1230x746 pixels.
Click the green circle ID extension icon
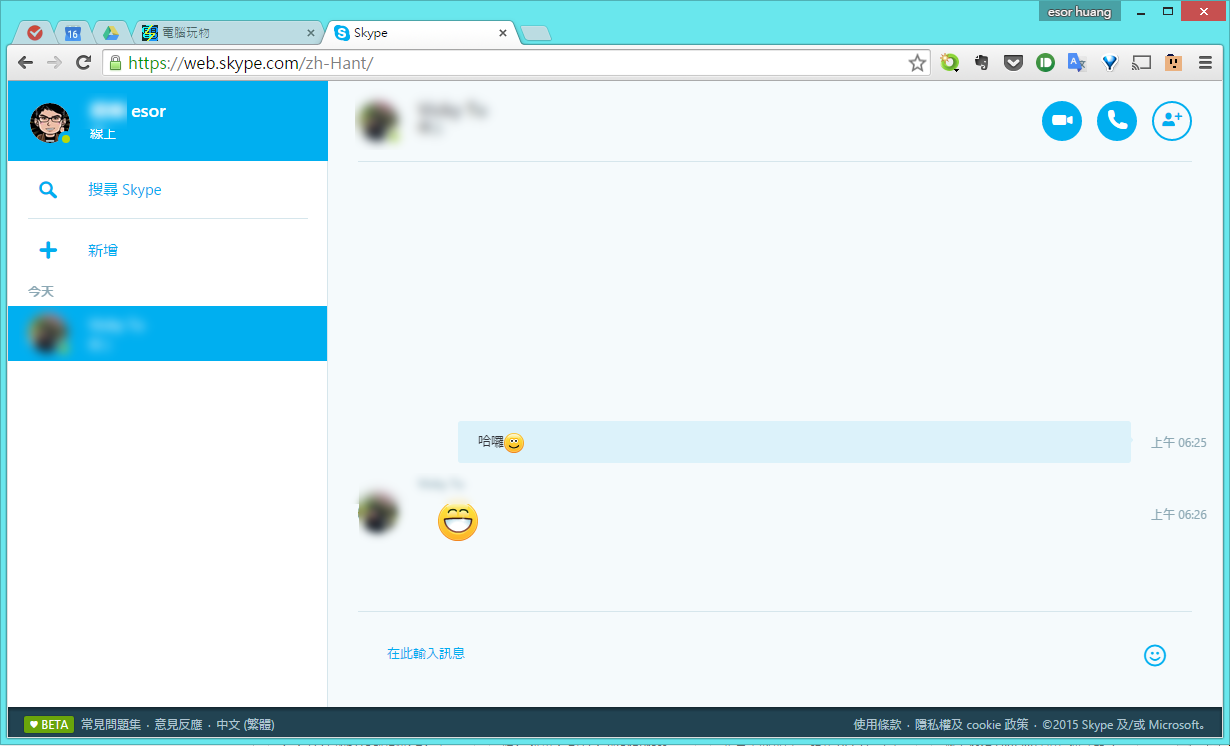coord(1045,62)
